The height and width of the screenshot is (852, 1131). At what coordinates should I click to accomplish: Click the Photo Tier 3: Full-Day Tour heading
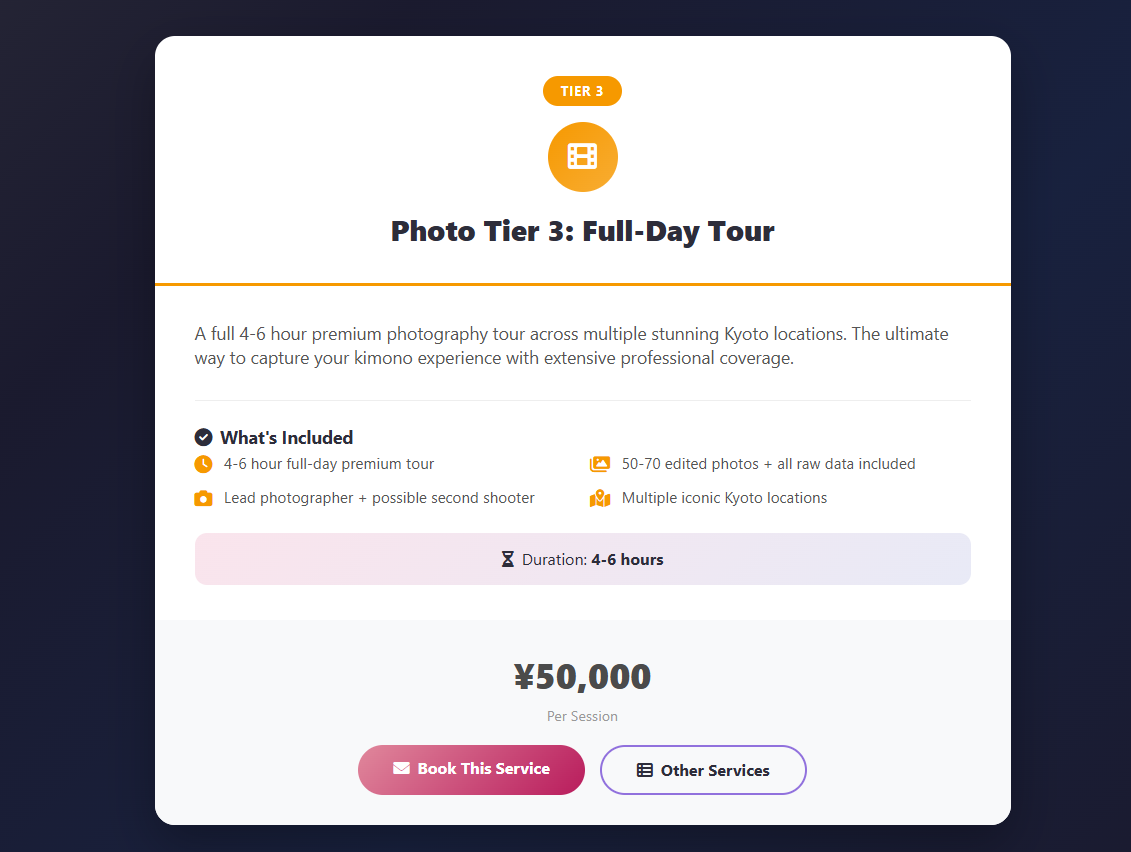tap(582, 231)
